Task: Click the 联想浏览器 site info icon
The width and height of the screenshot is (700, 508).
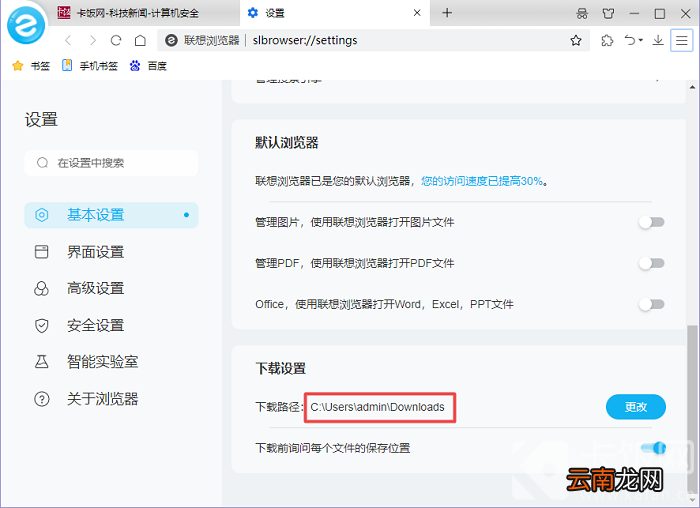Action: (x=171, y=41)
